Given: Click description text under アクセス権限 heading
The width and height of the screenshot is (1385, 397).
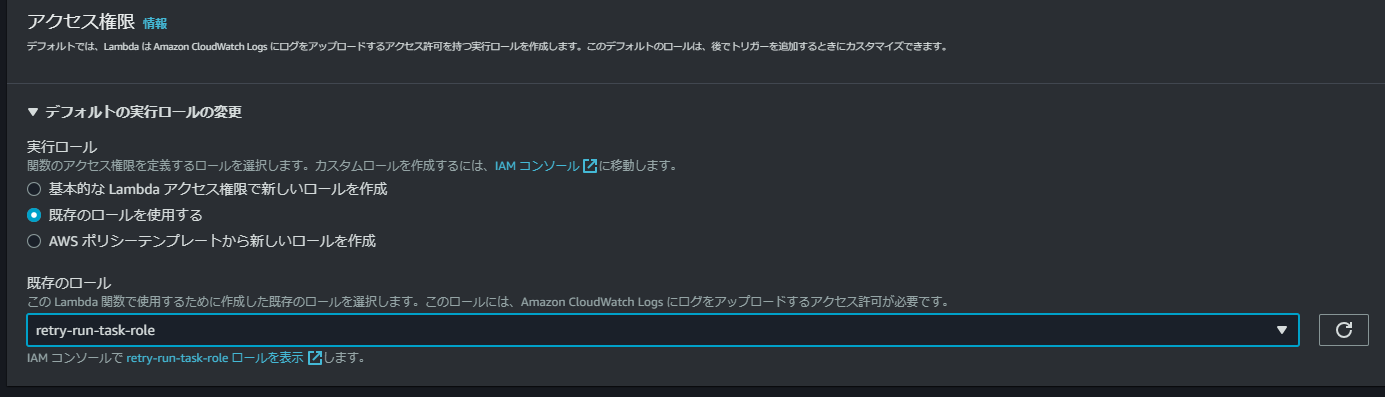Looking at the screenshot, I should pyautogui.click(x=487, y=47).
